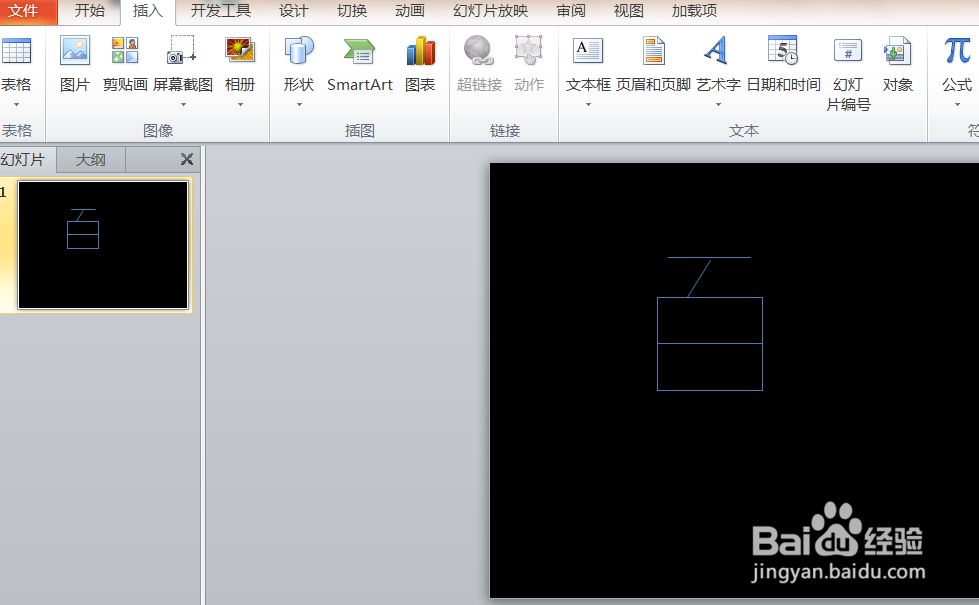Expand the 艺术字 dropdown arrow
979x605 pixels.
(718, 104)
